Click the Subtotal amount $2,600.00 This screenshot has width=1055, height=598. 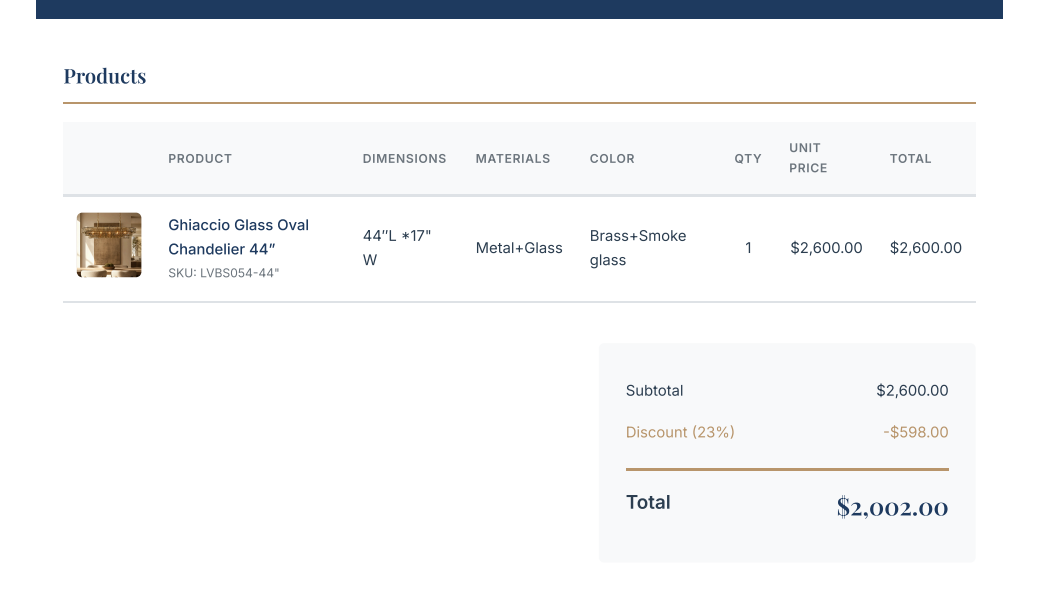tap(912, 391)
